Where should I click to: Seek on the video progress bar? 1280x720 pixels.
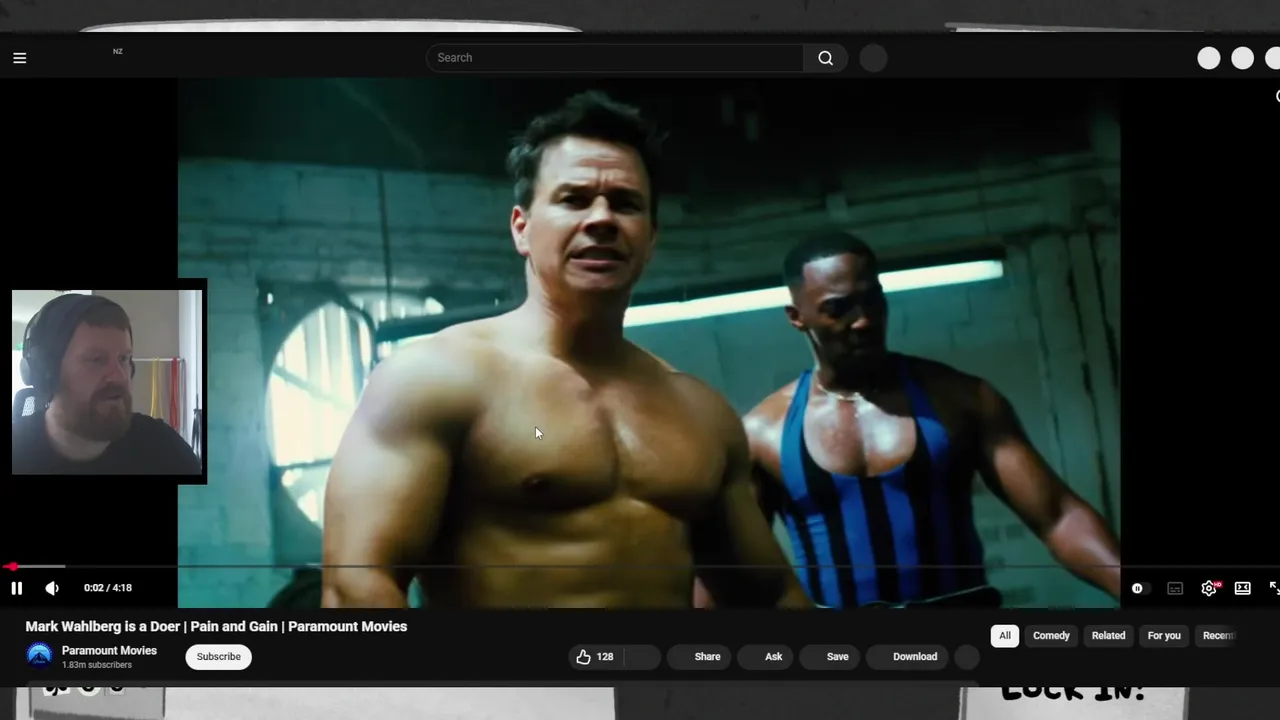point(640,567)
